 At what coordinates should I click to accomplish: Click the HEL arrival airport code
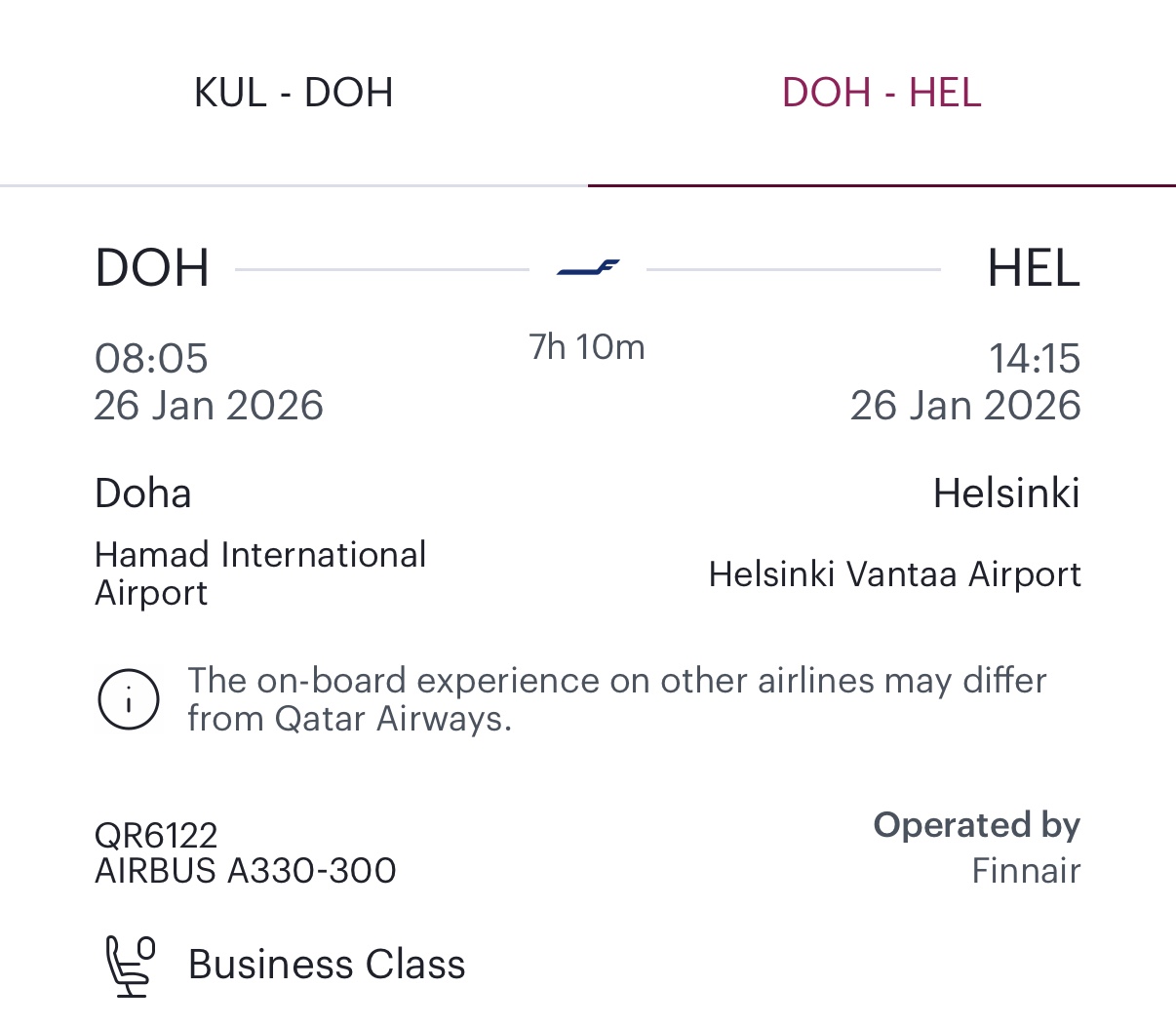click(x=1033, y=268)
